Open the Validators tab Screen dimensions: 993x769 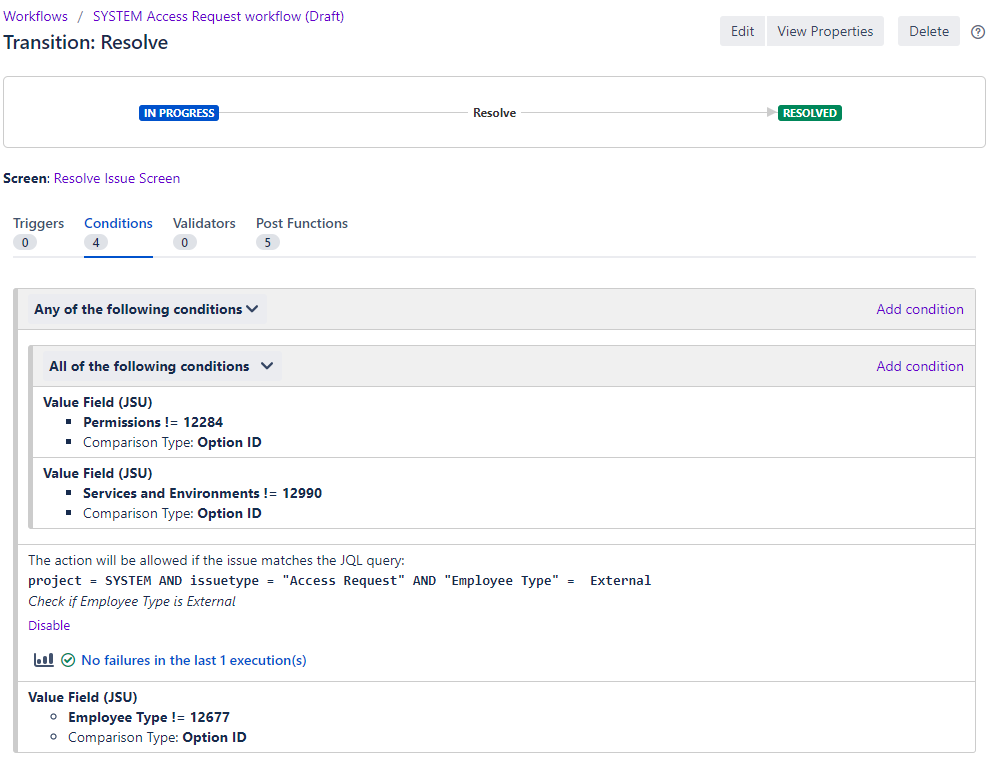[x=204, y=232]
